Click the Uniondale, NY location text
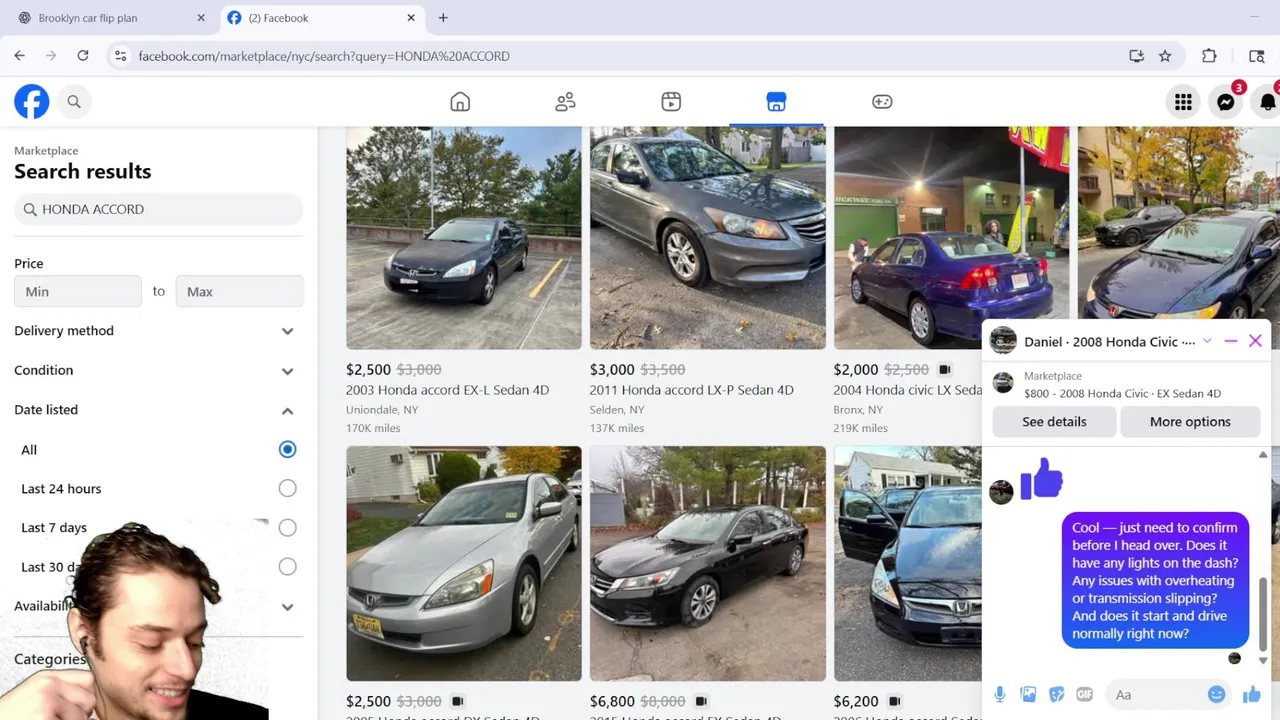The image size is (1280, 720). (382, 410)
